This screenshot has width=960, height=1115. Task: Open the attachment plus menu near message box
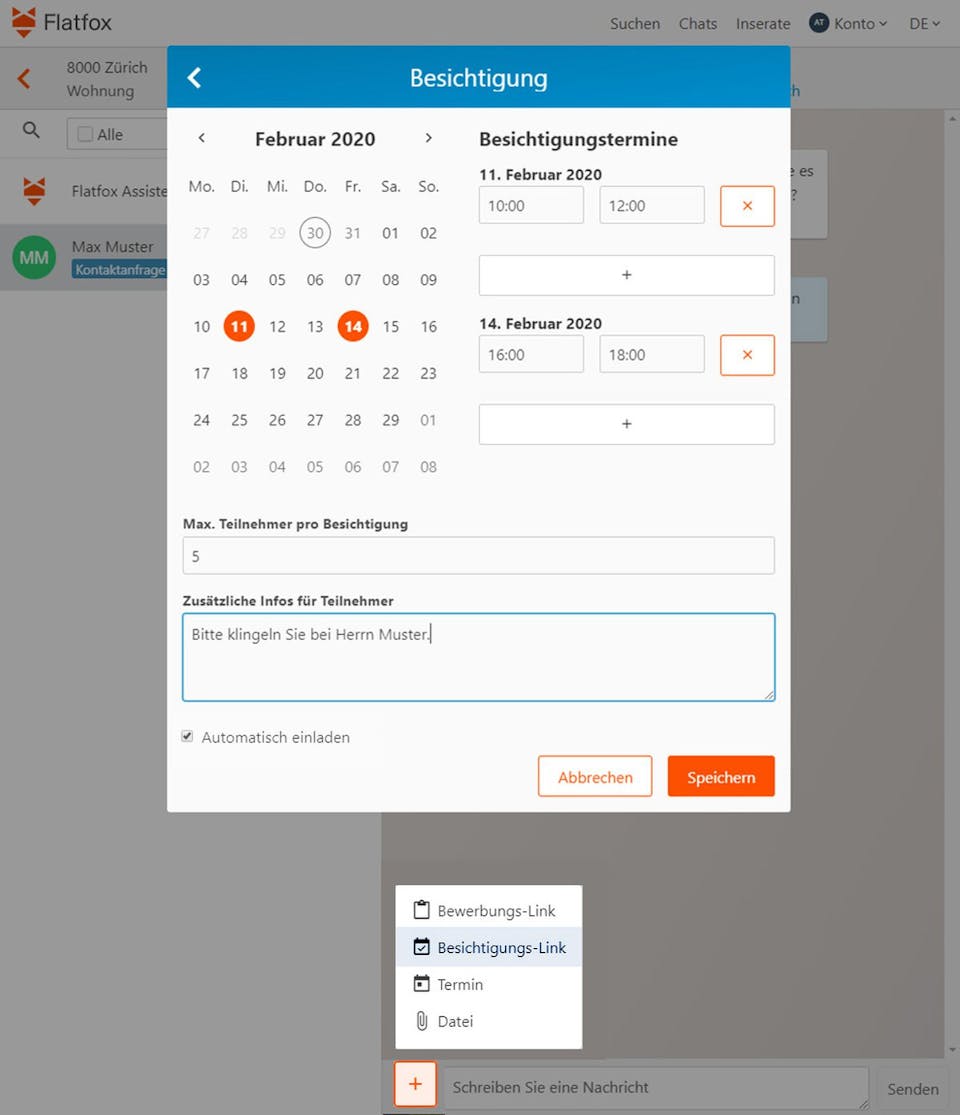coord(415,1083)
